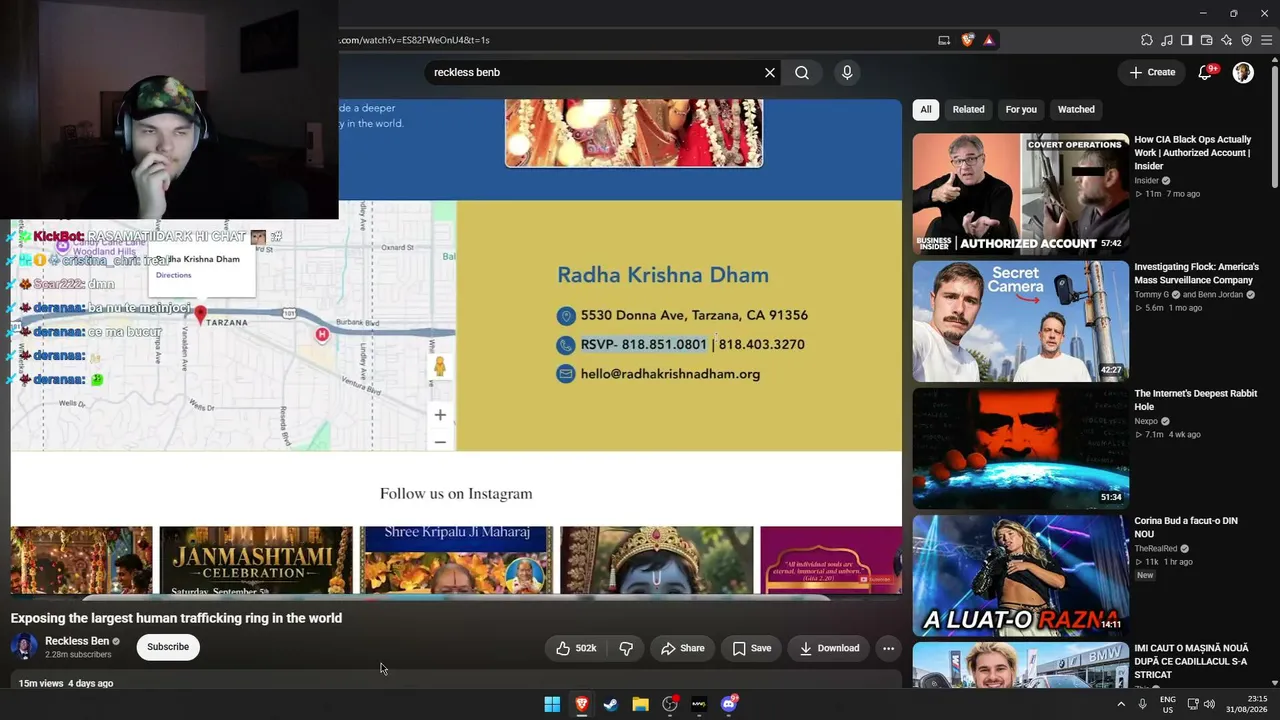
Task: Open the media control music note icon
Action: [1167, 40]
